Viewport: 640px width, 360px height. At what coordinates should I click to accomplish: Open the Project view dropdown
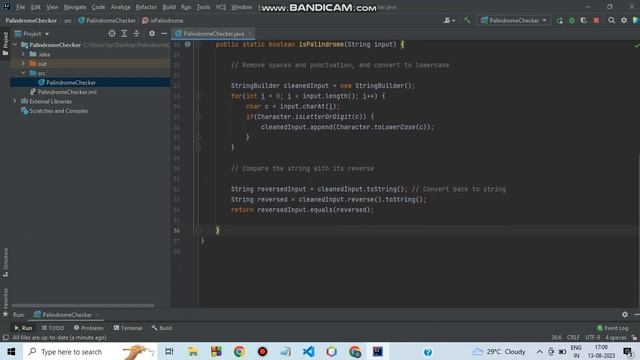32,33
